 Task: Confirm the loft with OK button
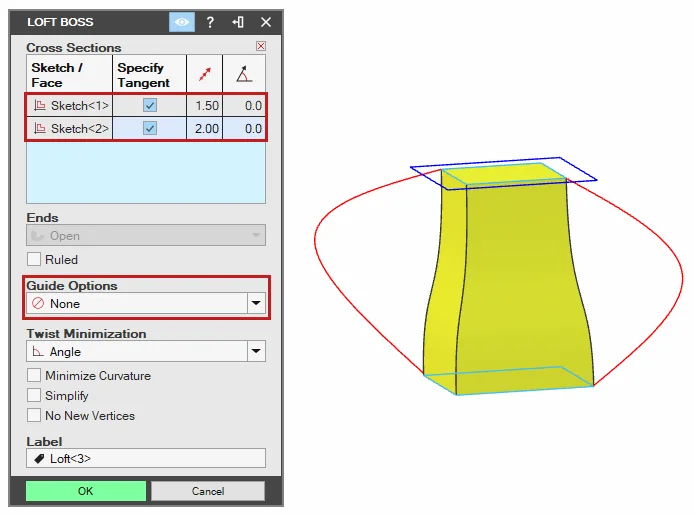(86, 491)
